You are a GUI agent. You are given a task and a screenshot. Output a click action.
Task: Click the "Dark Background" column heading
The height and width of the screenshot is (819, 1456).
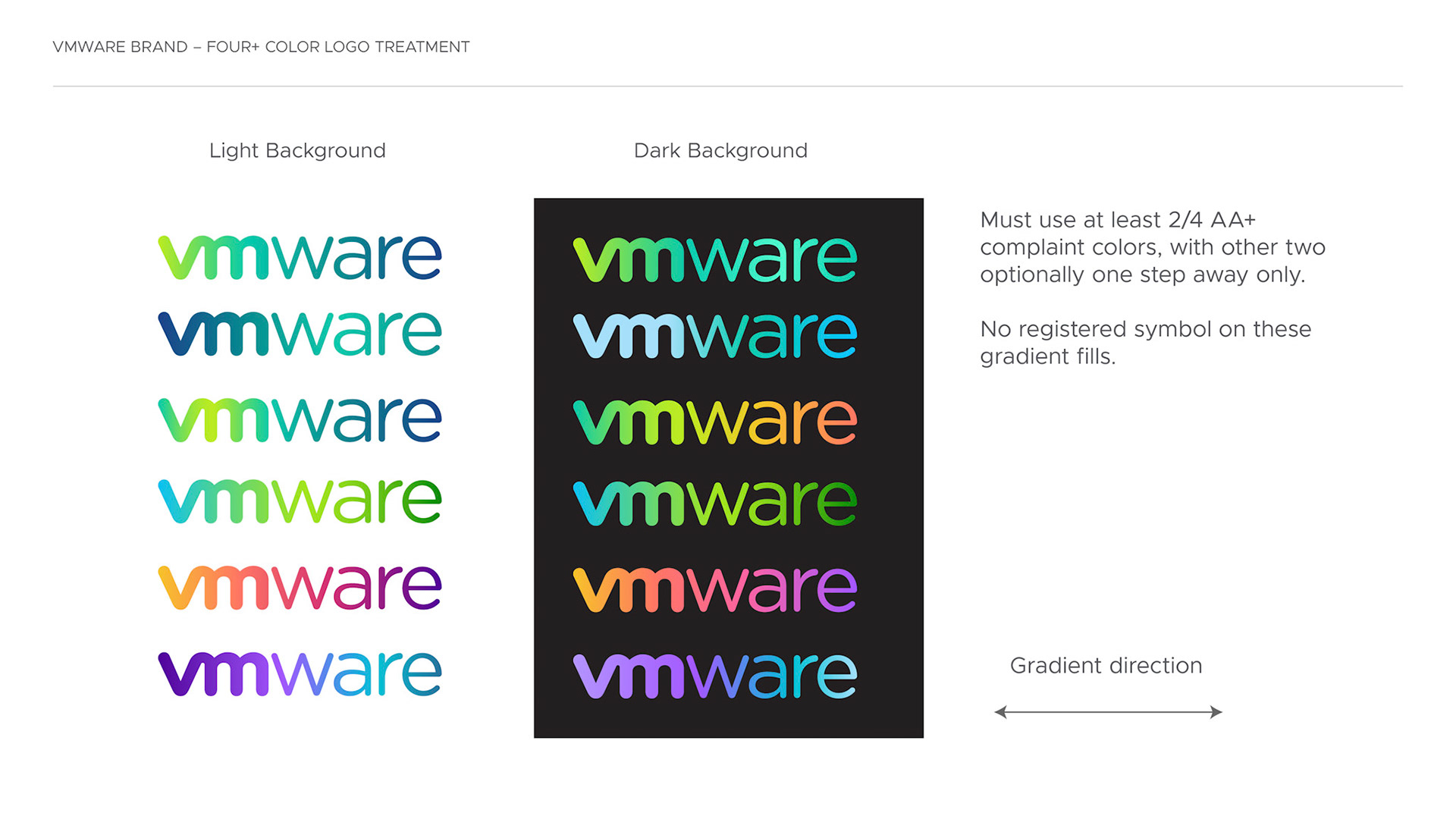720,151
